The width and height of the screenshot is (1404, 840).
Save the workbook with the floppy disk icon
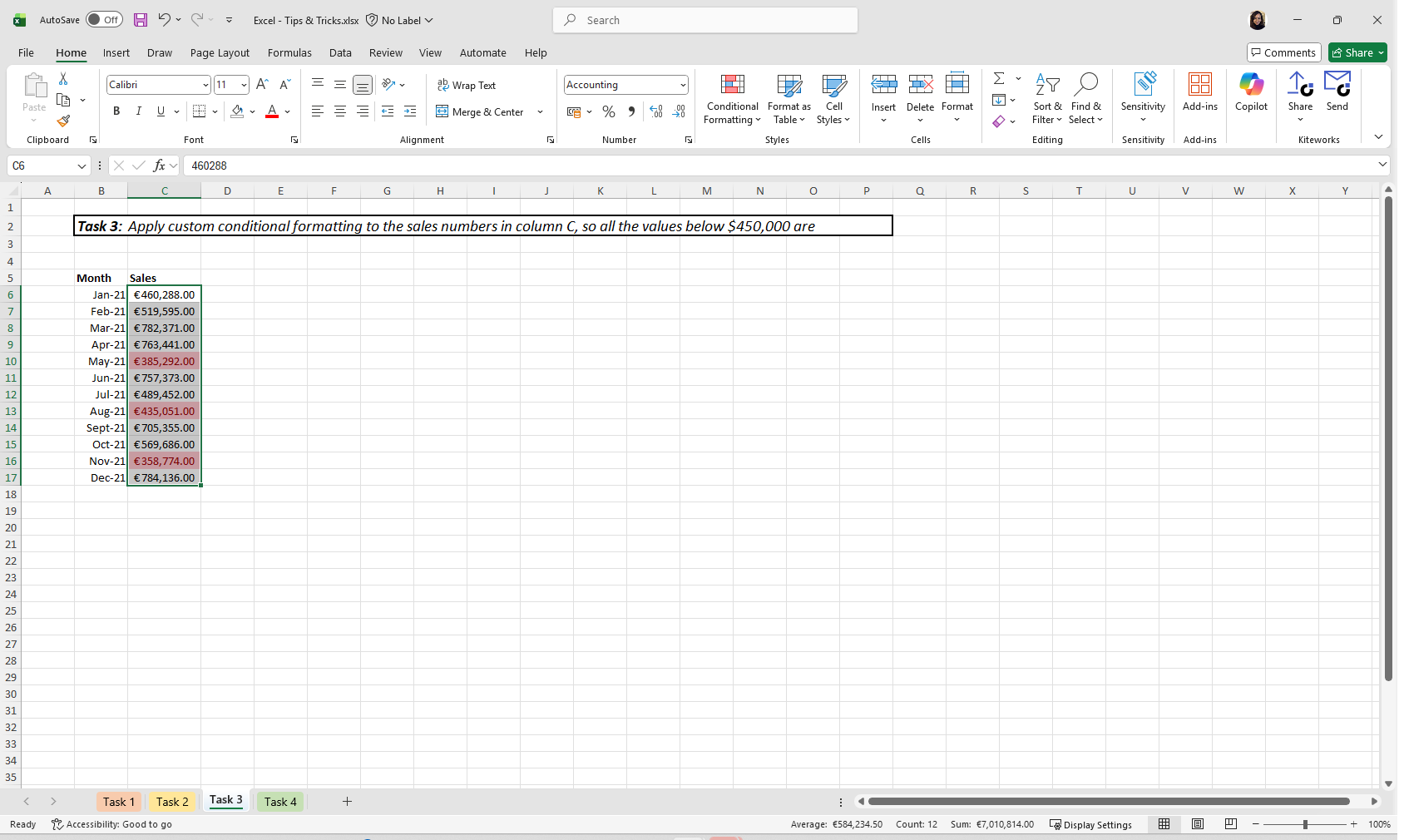[141, 20]
